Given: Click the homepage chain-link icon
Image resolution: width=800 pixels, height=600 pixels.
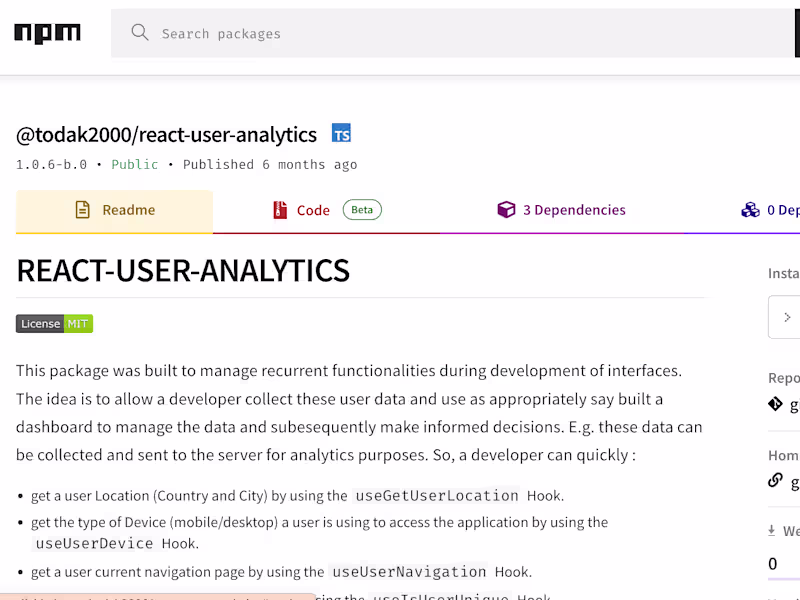Looking at the screenshot, I should pyautogui.click(x=775, y=480).
